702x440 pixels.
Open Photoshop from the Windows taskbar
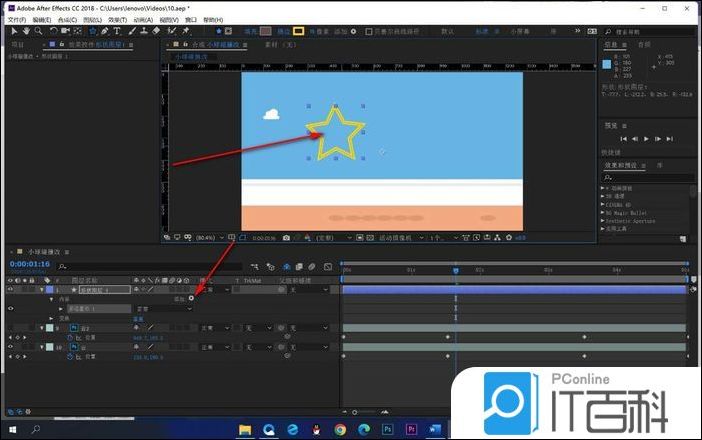click(389, 429)
